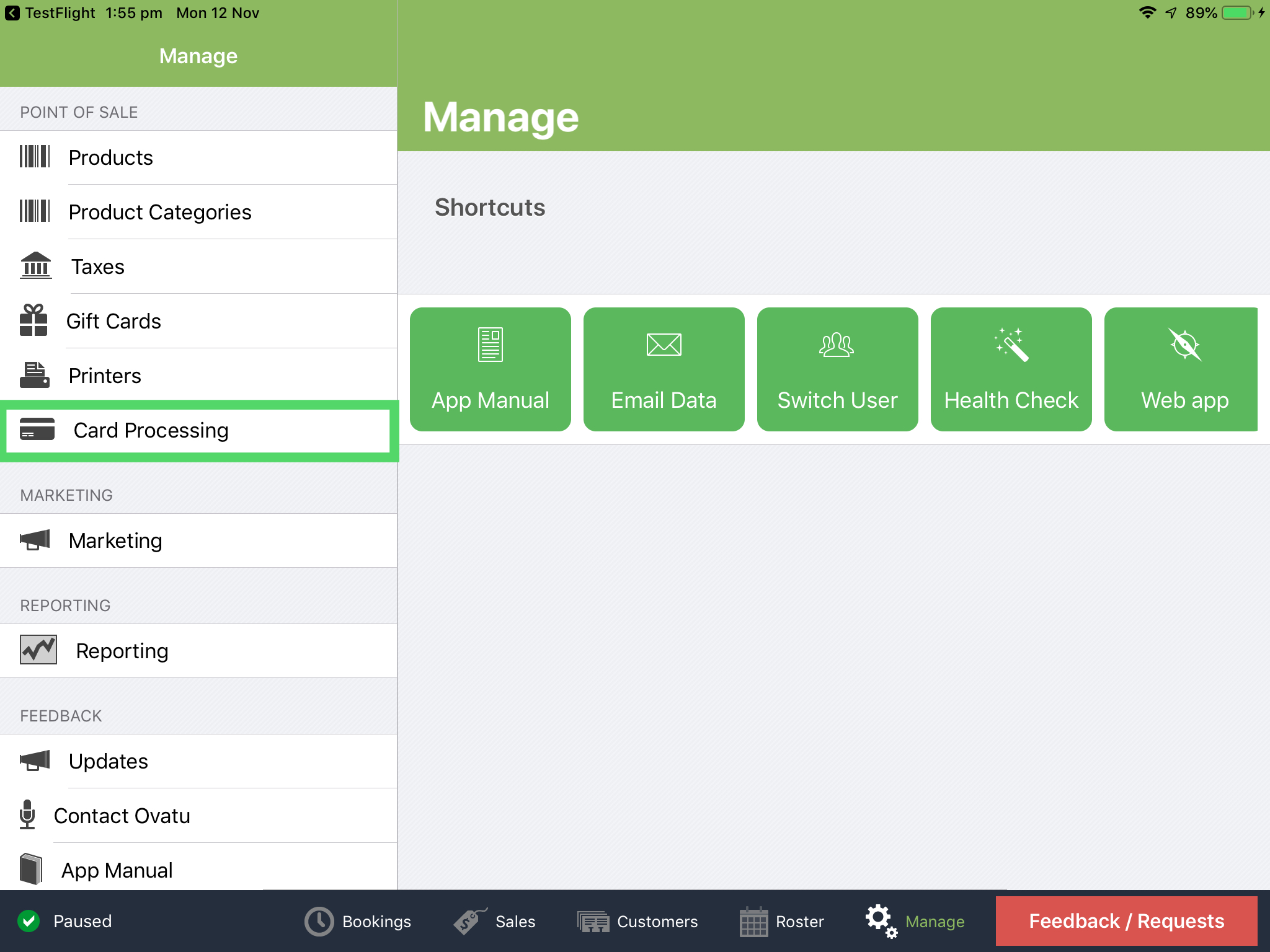
Task: Click the Bookings clock icon
Action: tap(318, 921)
